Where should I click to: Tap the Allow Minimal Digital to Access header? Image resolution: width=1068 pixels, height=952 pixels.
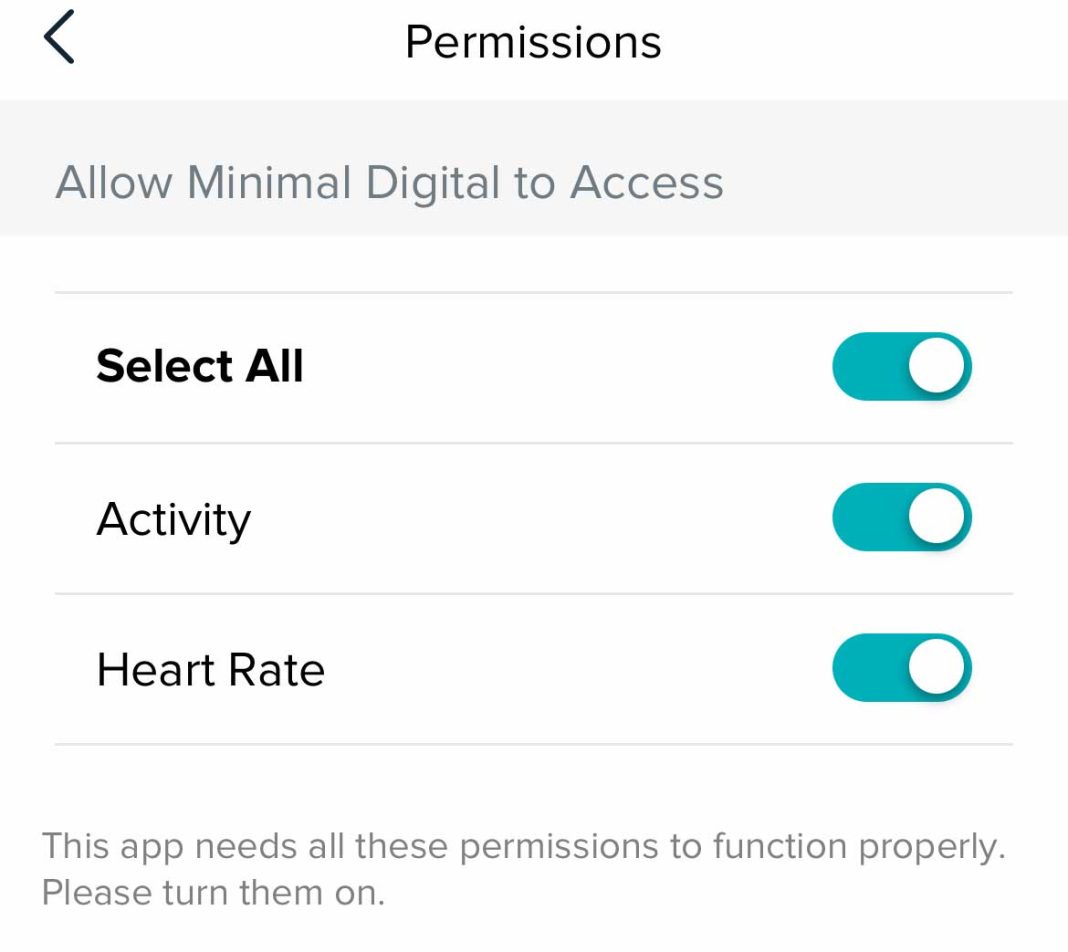pos(391,182)
